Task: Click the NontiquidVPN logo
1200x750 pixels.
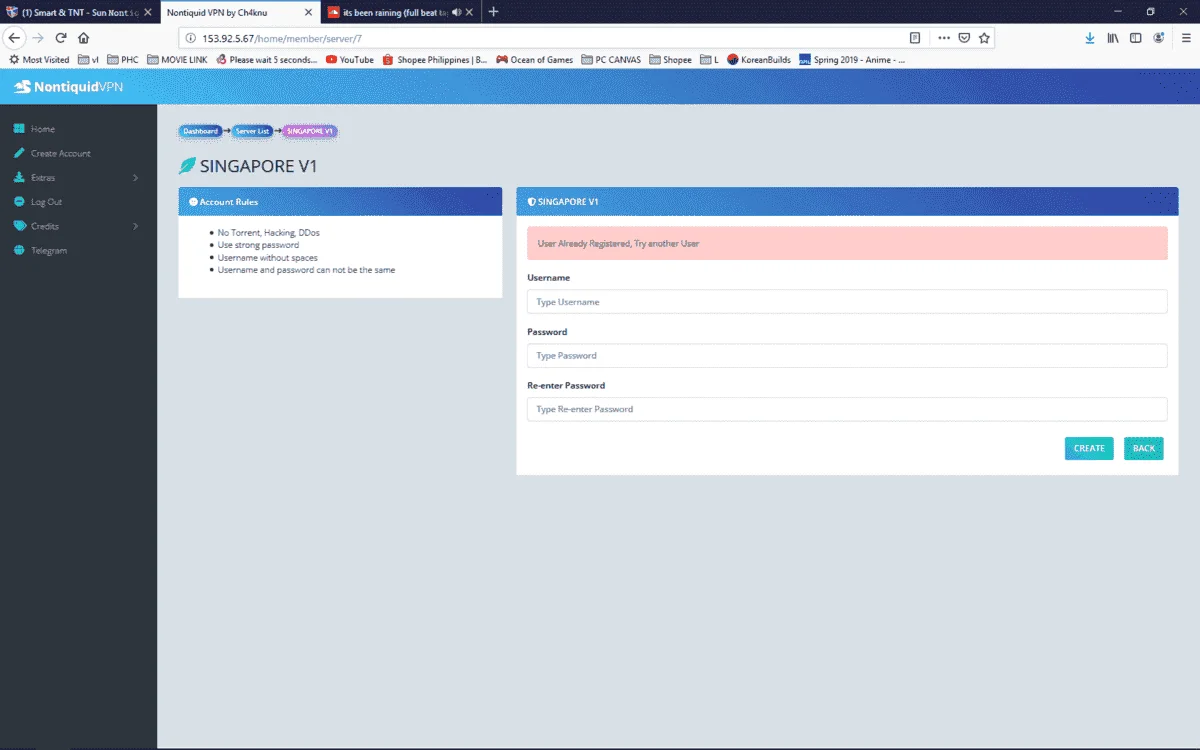Action: [x=68, y=87]
